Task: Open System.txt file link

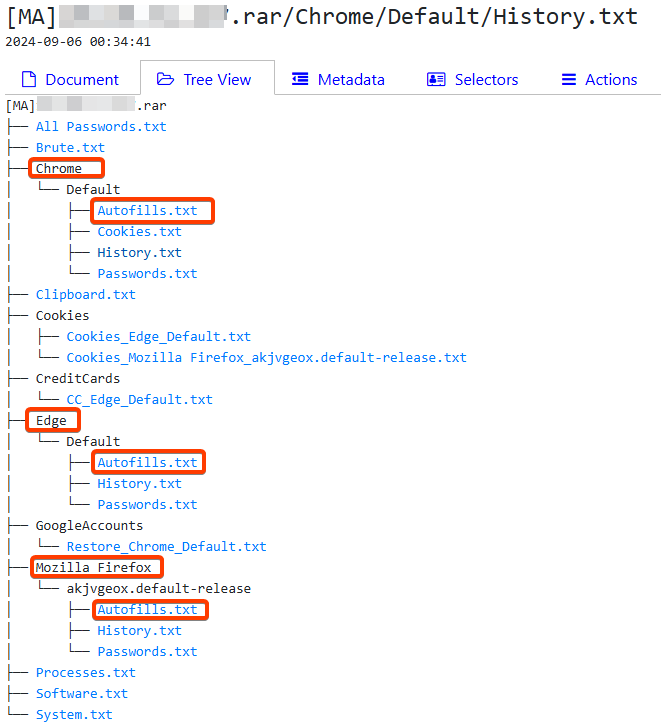Action: tap(74, 715)
